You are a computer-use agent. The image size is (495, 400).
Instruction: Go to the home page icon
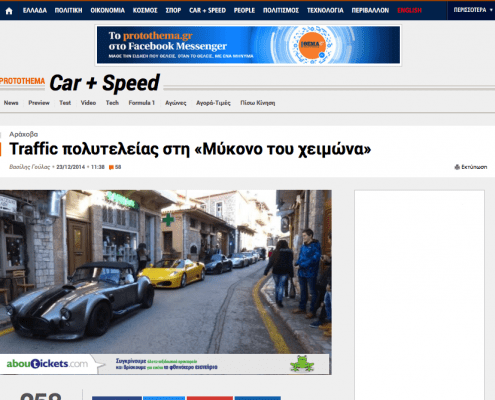tap(9, 11)
